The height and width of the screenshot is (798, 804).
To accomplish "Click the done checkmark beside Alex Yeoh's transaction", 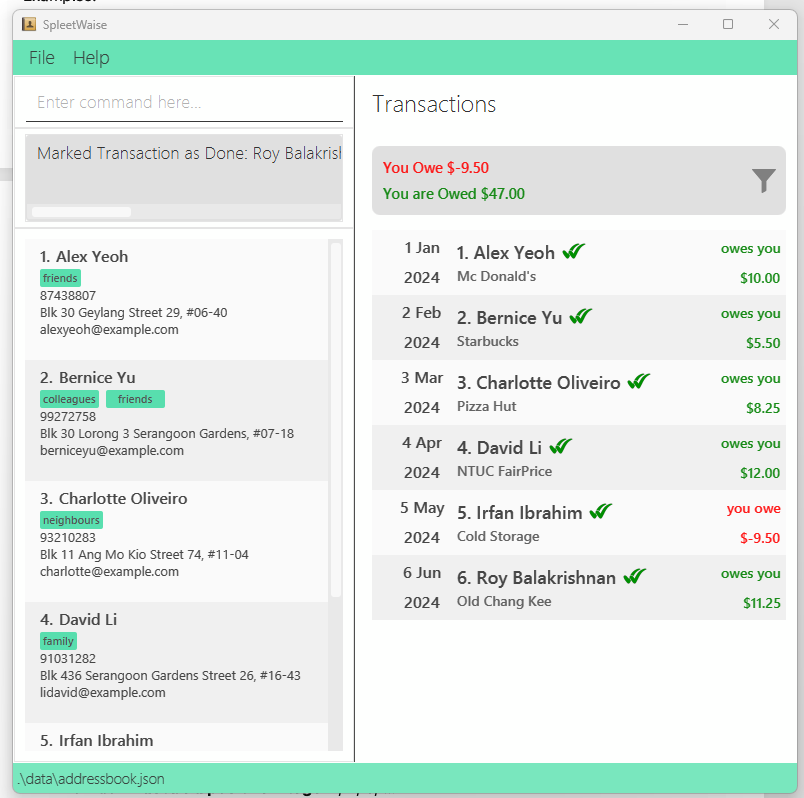I will point(574,251).
